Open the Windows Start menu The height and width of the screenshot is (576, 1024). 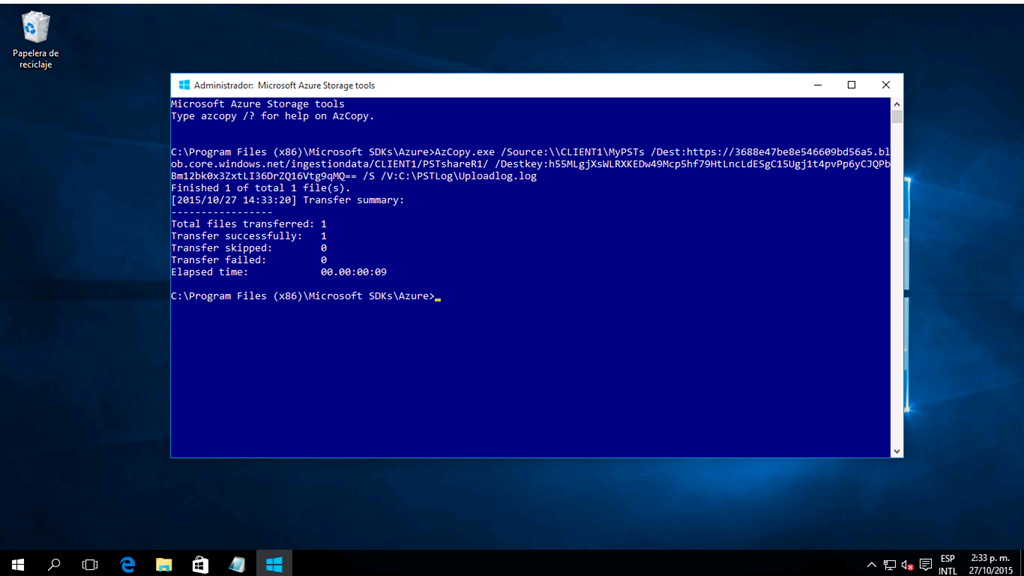(17, 565)
